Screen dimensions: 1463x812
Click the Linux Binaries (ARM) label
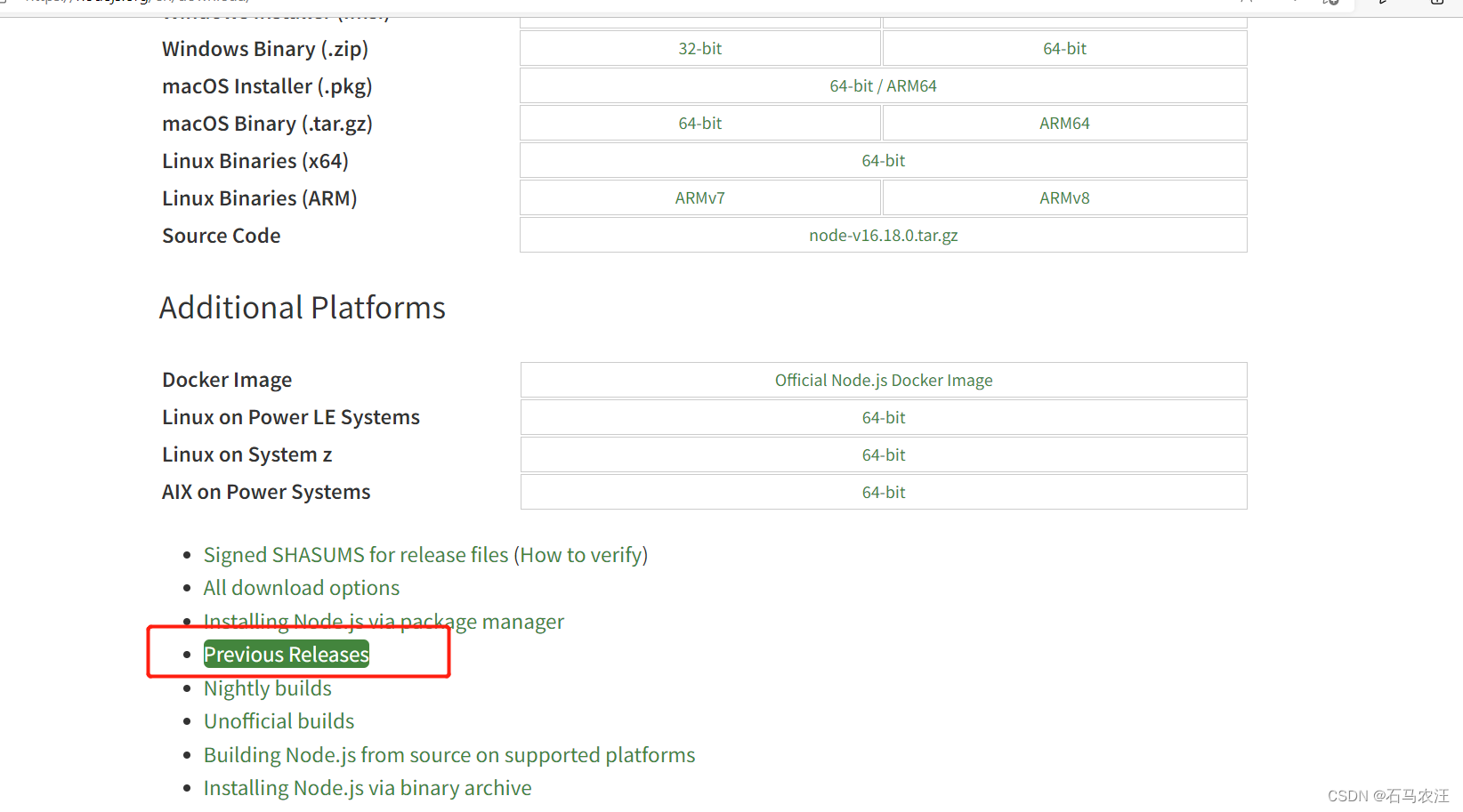tap(260, 198)
